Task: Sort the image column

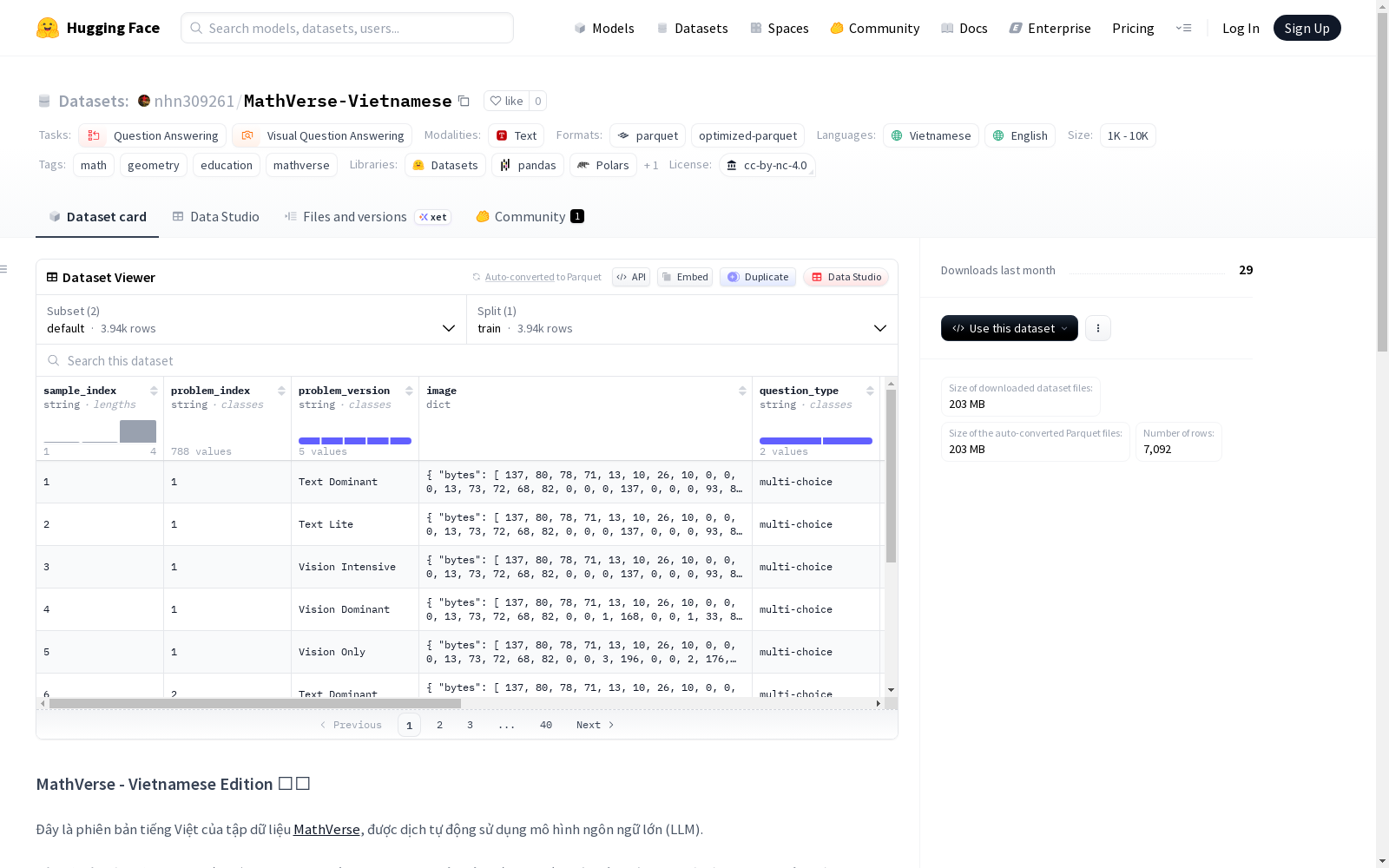Action: [742, 391]
